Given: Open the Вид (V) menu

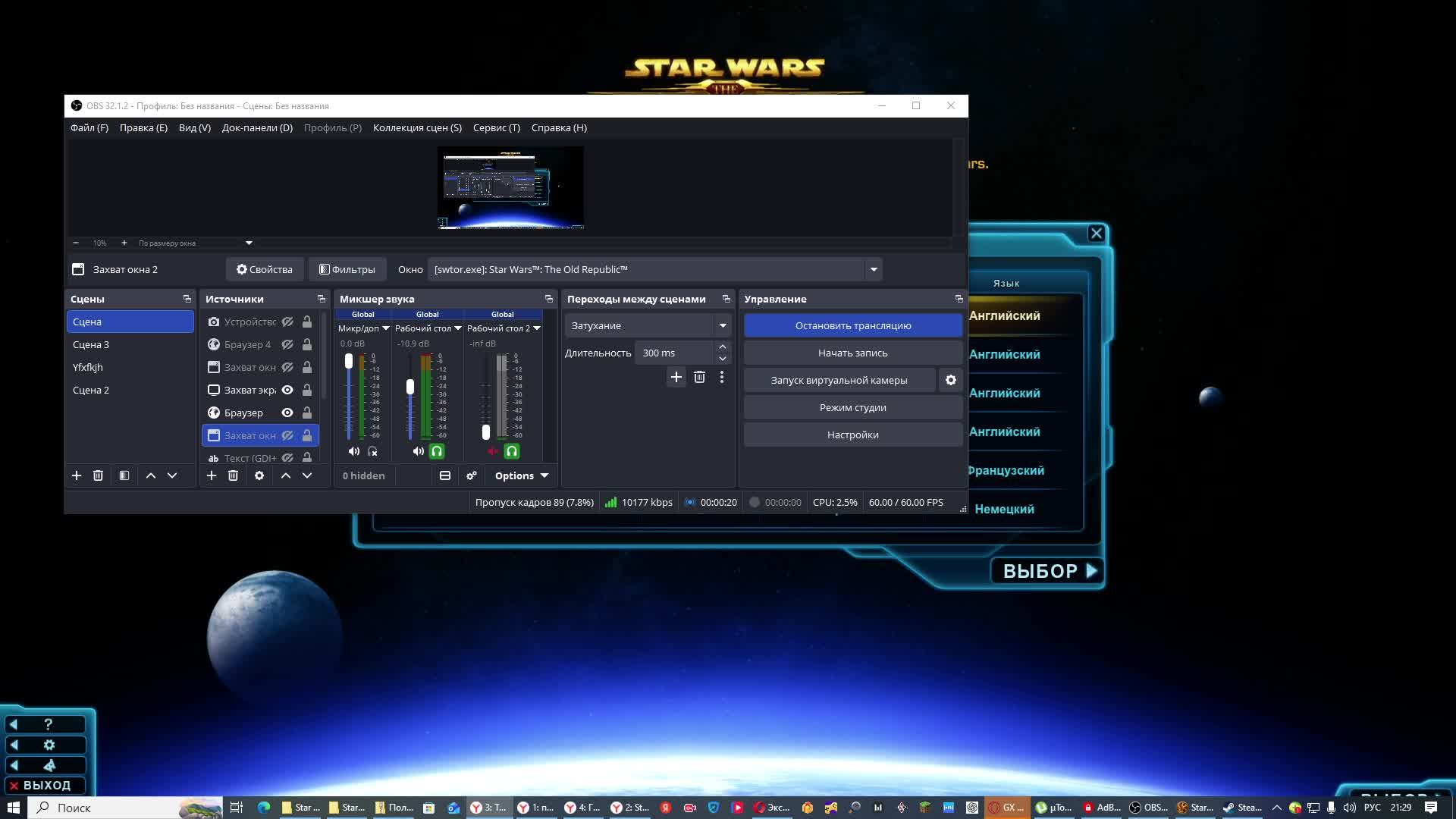Looking at the screenshot, I should pyautogui.click(x=195, y=127).
